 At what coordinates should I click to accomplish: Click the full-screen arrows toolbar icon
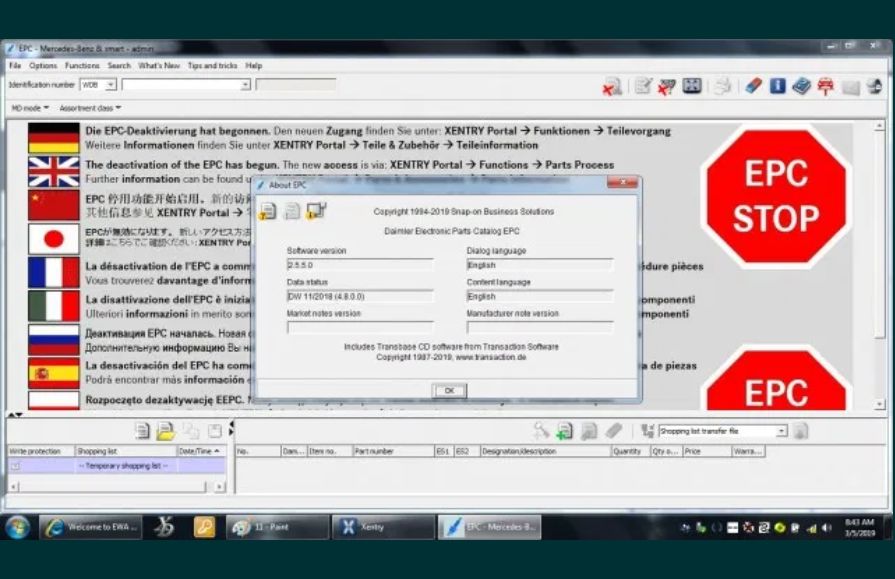point(692,86)
